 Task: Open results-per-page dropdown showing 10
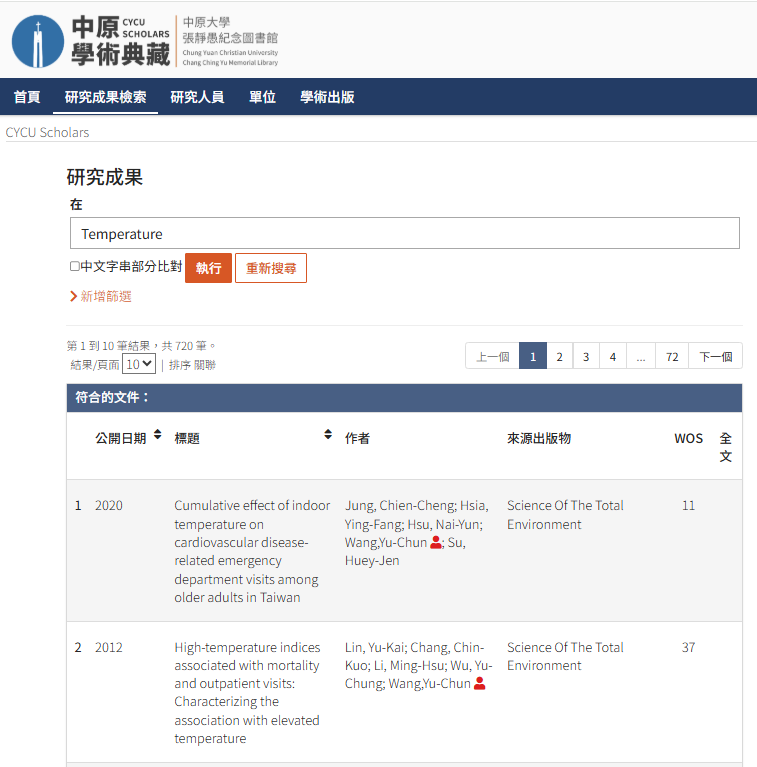point(139,364)
